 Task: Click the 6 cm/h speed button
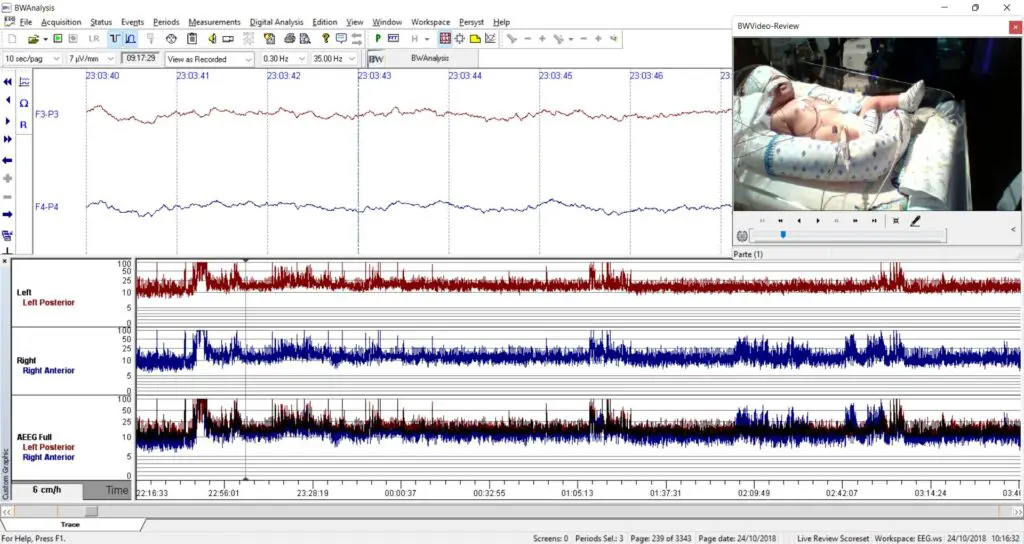(47, 490)
